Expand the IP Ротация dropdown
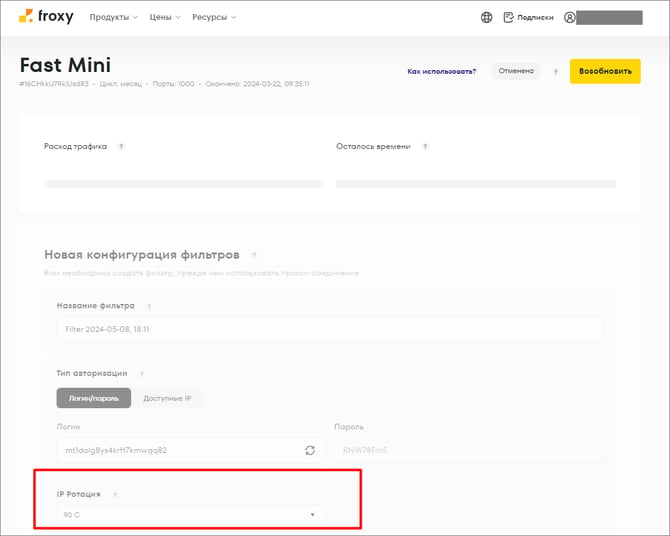Viewport: 670px width, 536px height. pos(190,515)
